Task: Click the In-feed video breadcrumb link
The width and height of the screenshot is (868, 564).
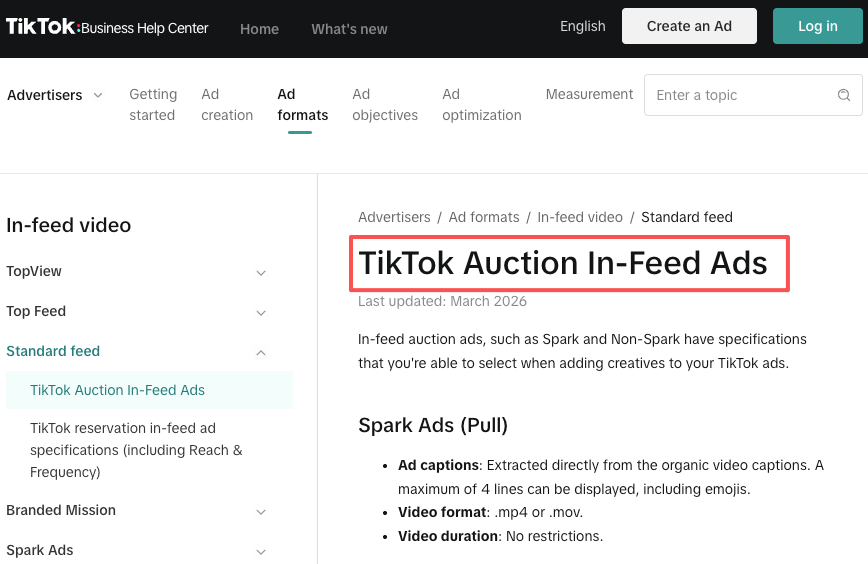Action: pyautogui.click(x=580, y=217)
